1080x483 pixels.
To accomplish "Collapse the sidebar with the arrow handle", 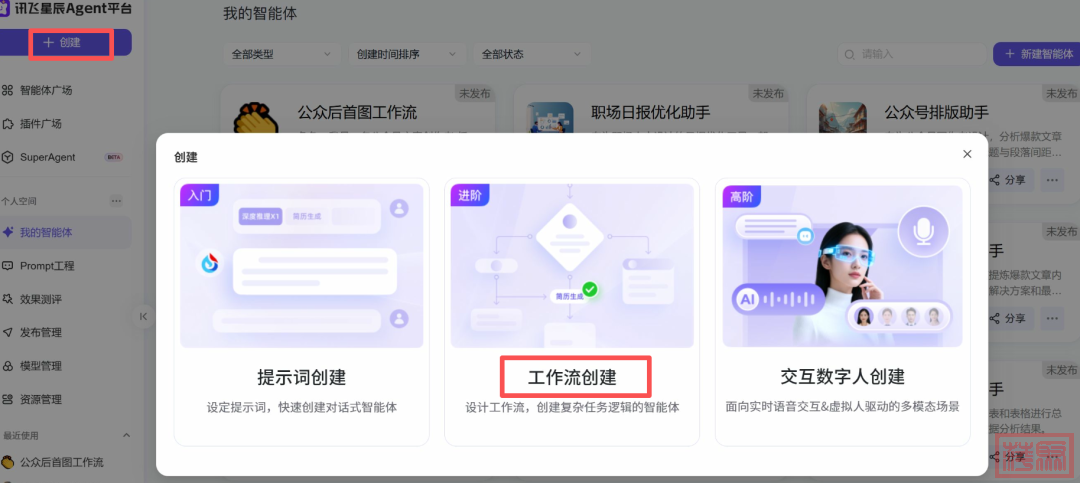I will coord(143,316).
